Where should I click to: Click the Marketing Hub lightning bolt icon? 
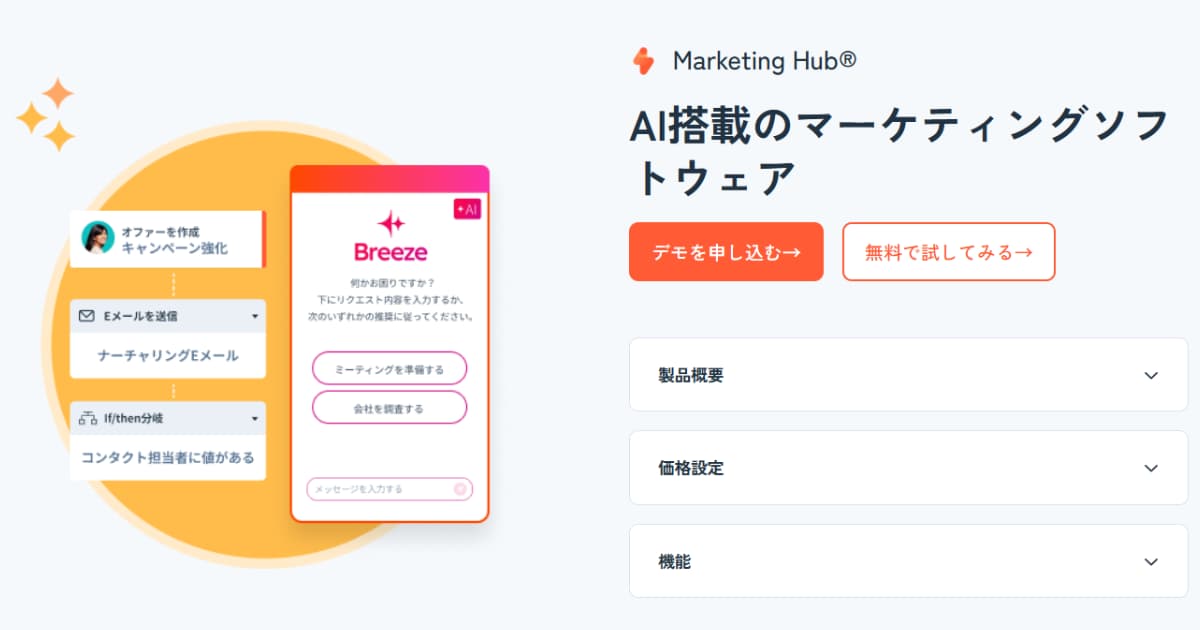643,61
